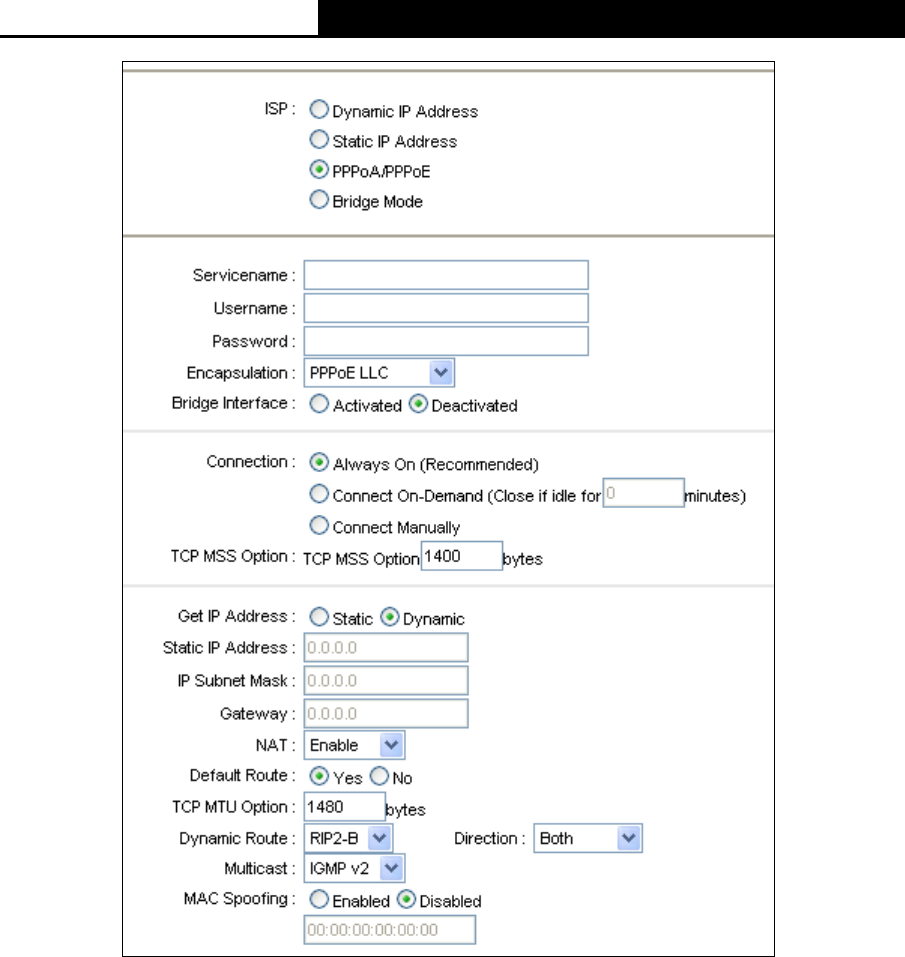The height and width of the screenshot is (957, 905).
Task: Select Dynamic IP Address ISP option
Action: pyautogui.click(x=319, y=109)
